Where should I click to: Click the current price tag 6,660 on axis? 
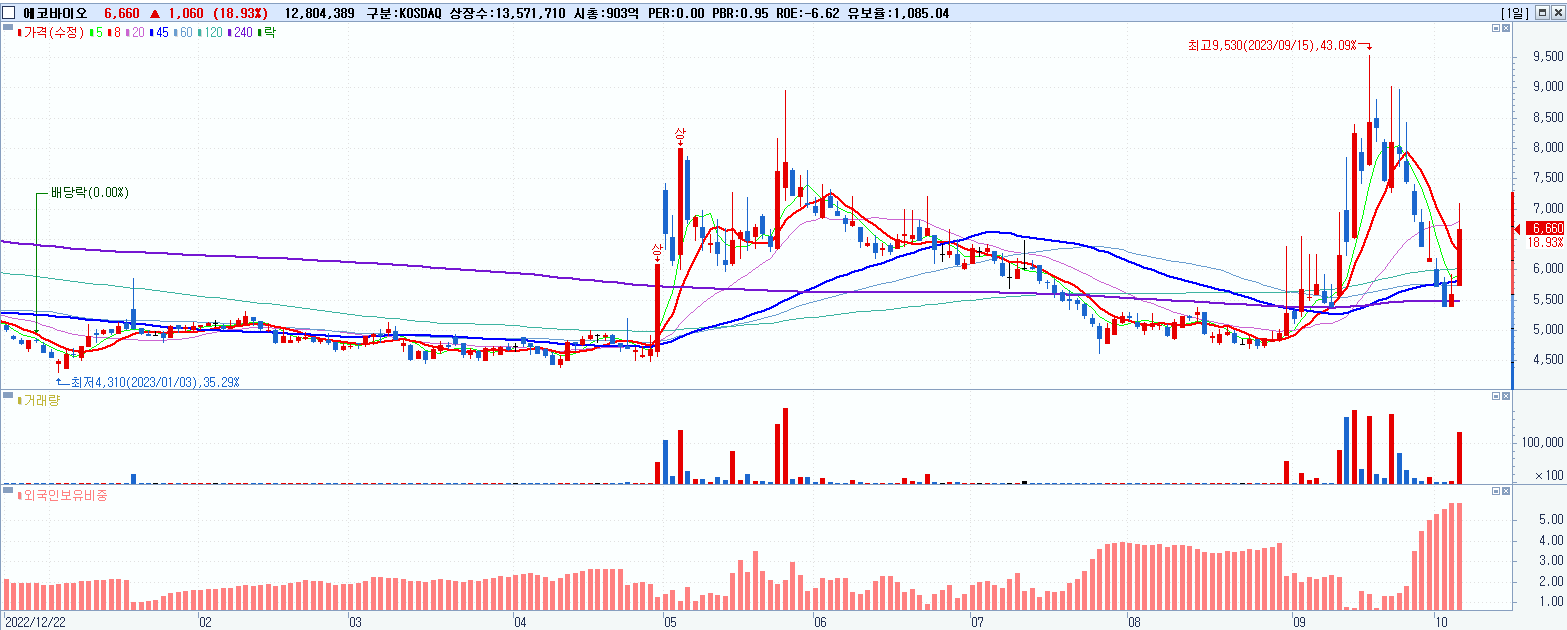click(1544, 228)
